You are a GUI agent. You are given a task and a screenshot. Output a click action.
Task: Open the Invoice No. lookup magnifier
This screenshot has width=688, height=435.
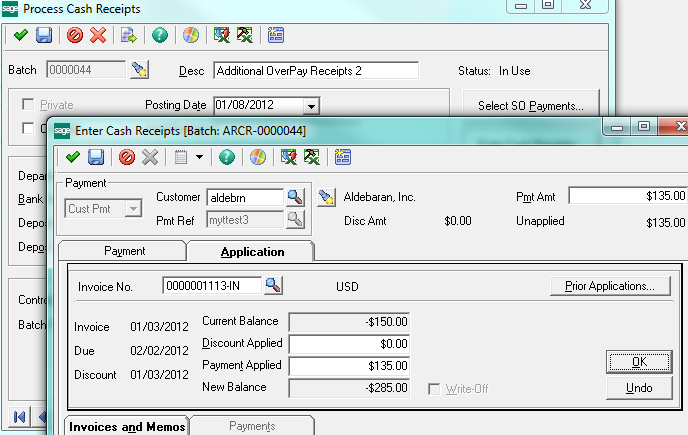(x=273, y=286)
